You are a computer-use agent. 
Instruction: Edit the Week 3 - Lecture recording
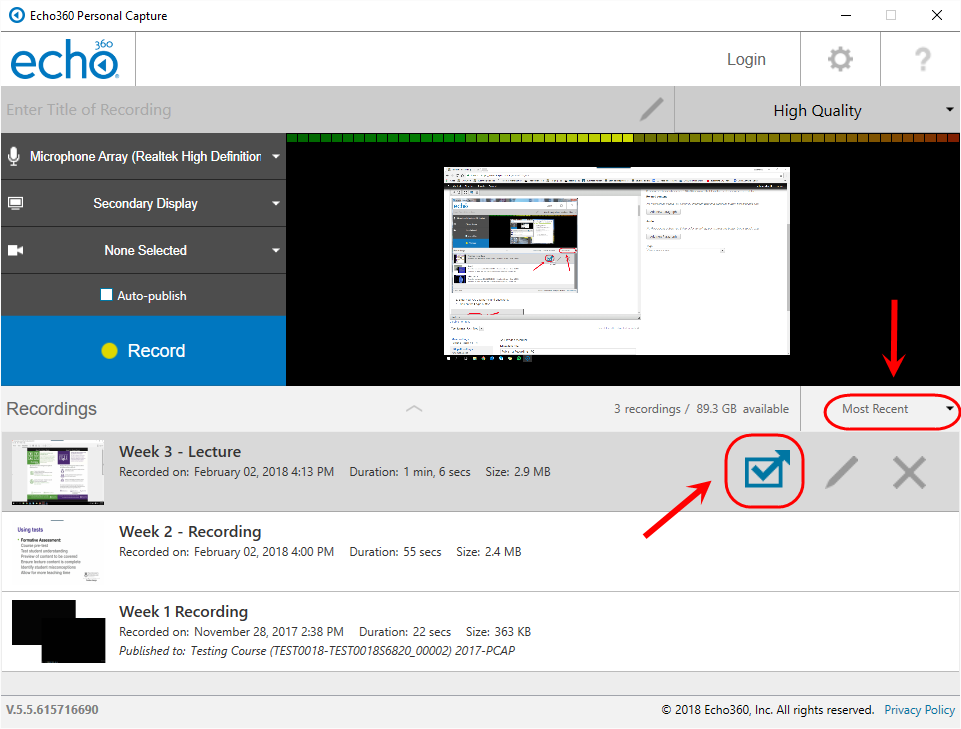pos(842,472)
